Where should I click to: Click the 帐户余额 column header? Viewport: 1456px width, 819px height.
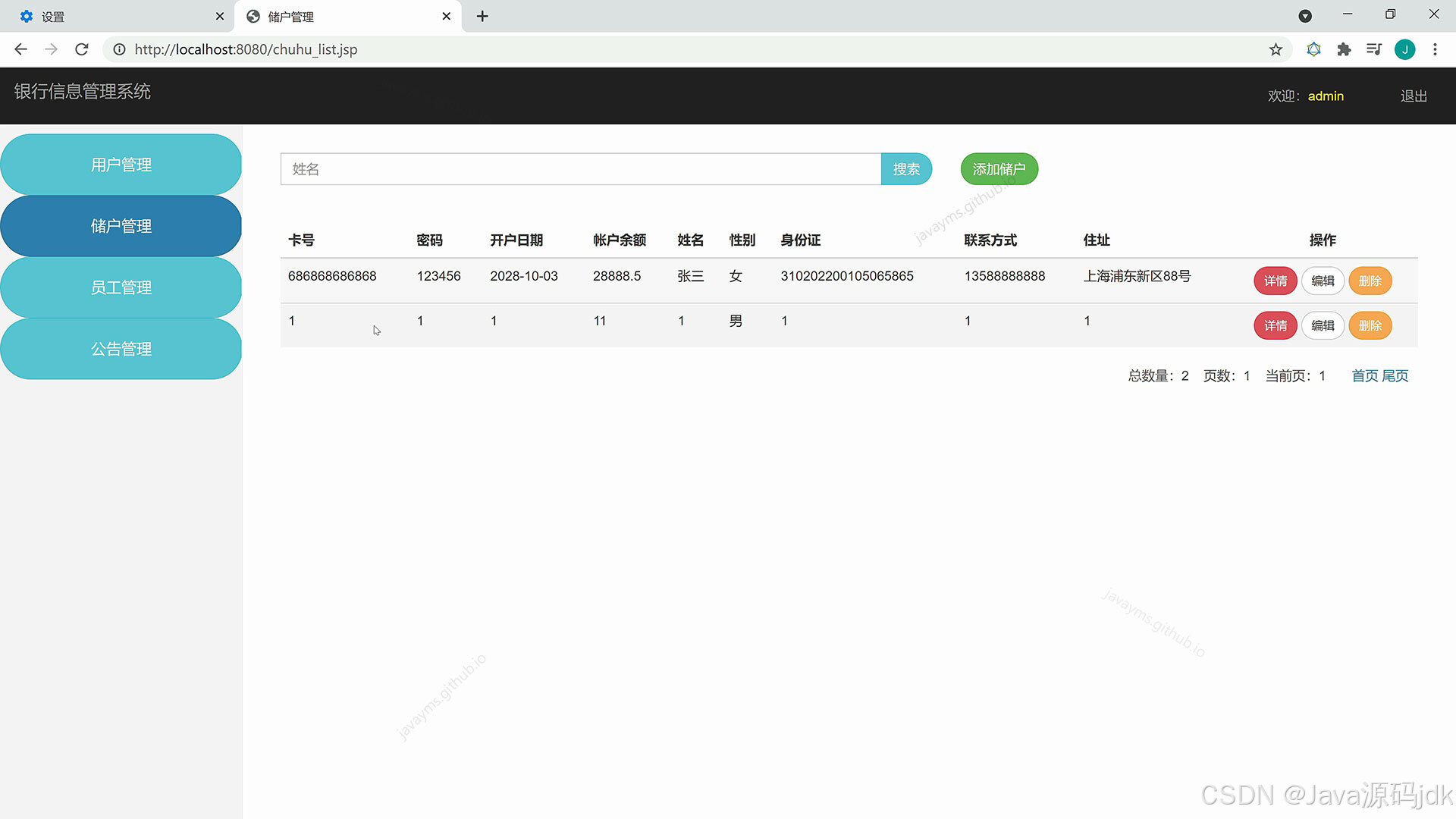click(x=620, y=240)
